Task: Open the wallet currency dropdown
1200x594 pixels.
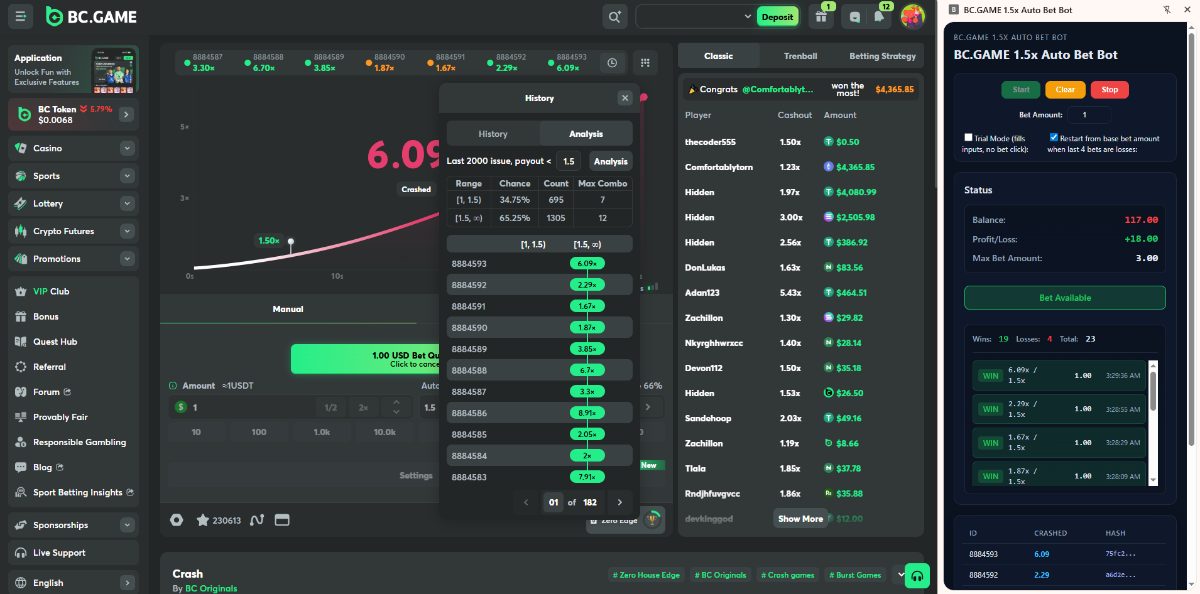Action: click(x=747, y=16)
